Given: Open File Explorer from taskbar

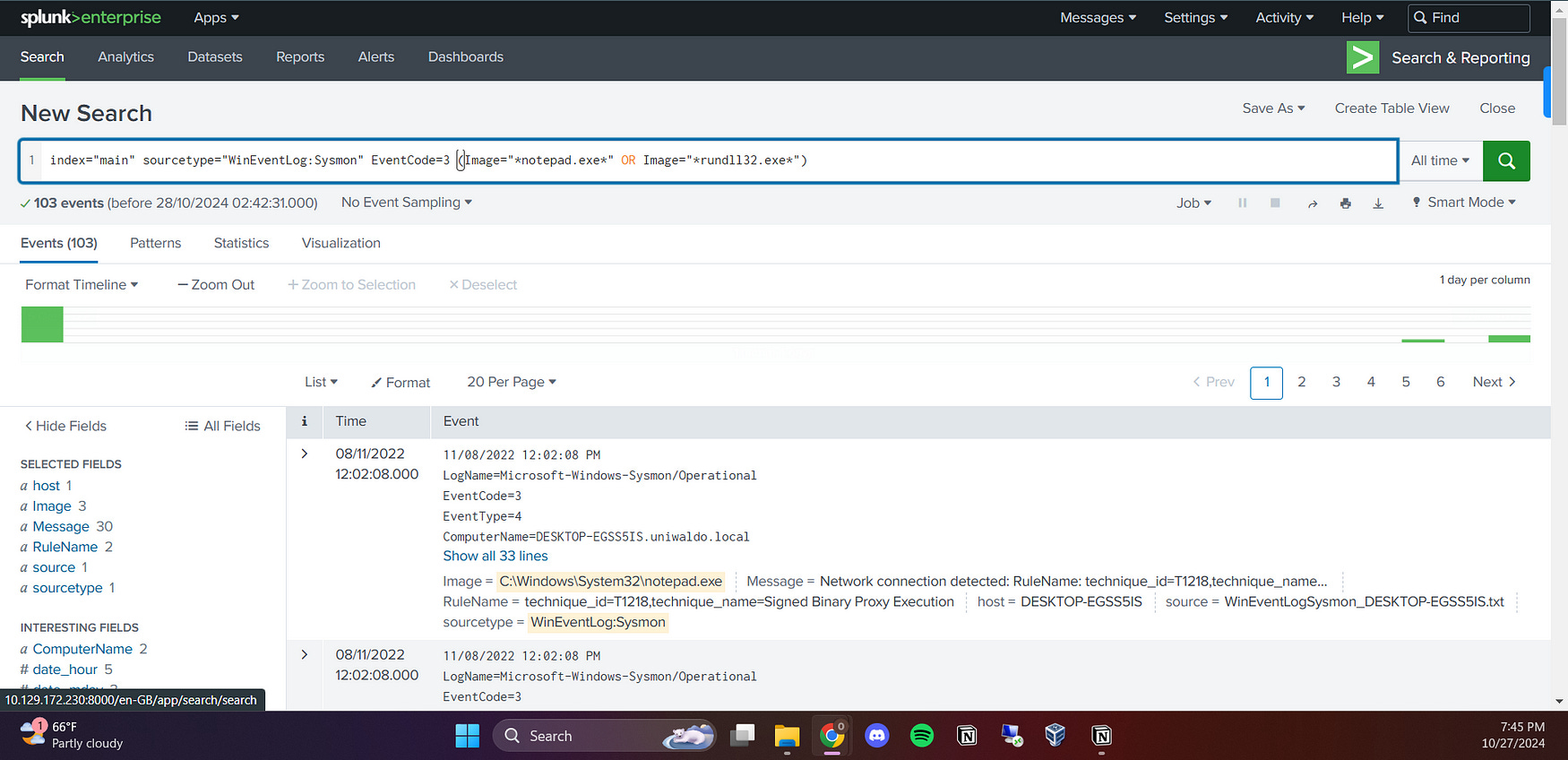Looking at the screenshot, I should pos(787,736).
